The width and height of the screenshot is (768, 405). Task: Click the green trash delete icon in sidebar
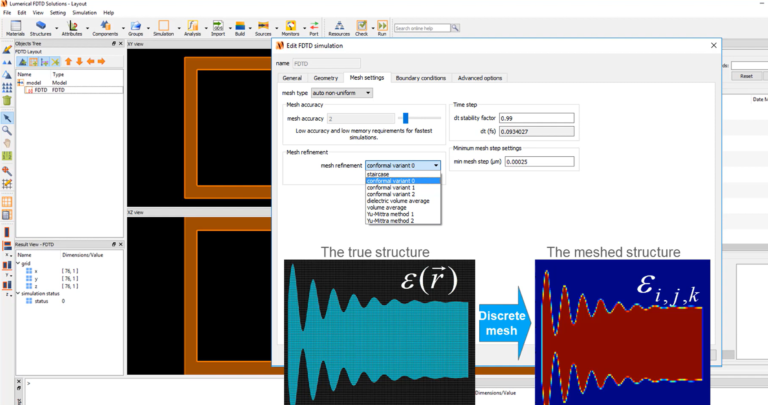coord(7,100)
